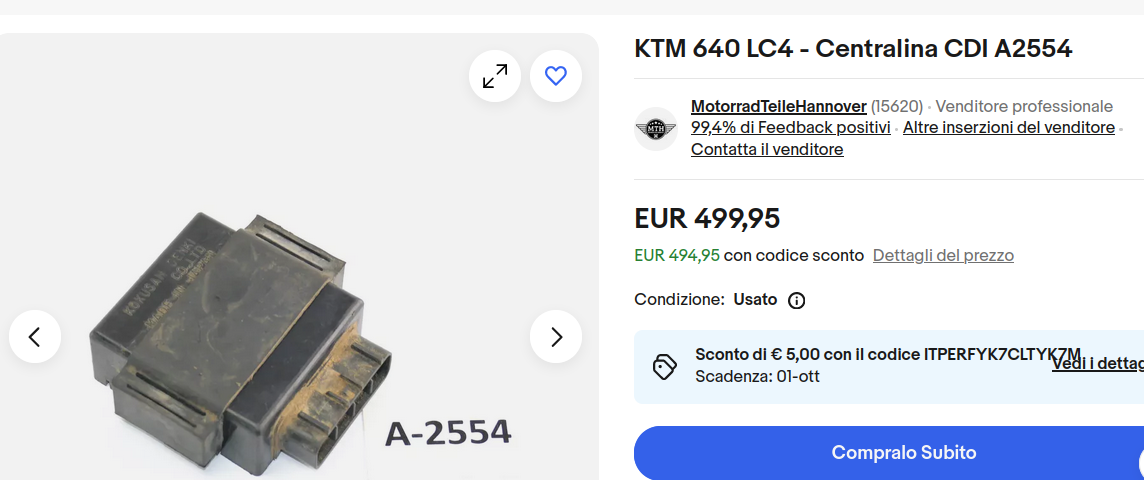Viewport: 1144px width, 480px height.
Task: Go to the previous product image
Action: [35, 336]
